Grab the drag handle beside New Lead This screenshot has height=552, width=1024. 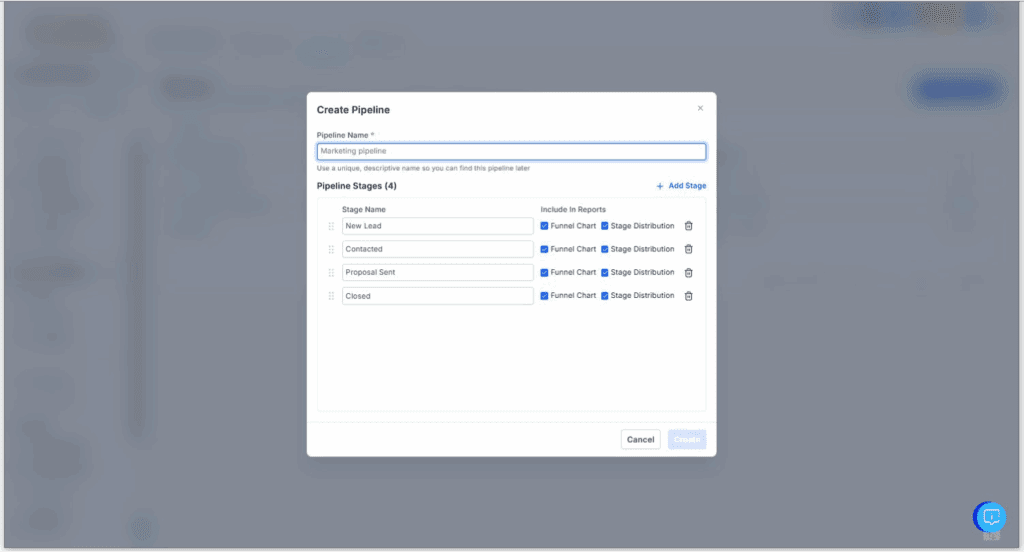[x=331, y=226]
